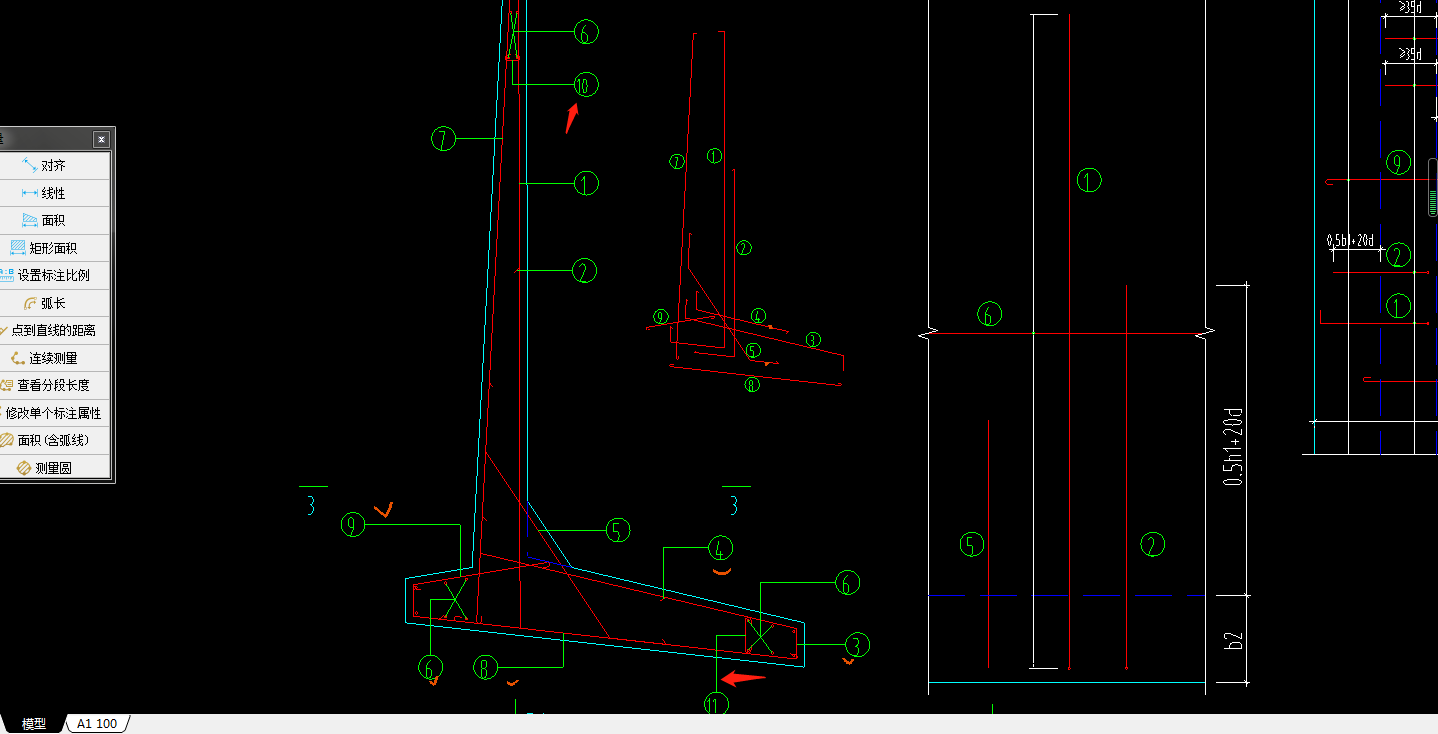Choose the 面积 area measuring tool
The height and width of the screenshot is (734, 1438).
pyautogui.click(x=56, y=220)
